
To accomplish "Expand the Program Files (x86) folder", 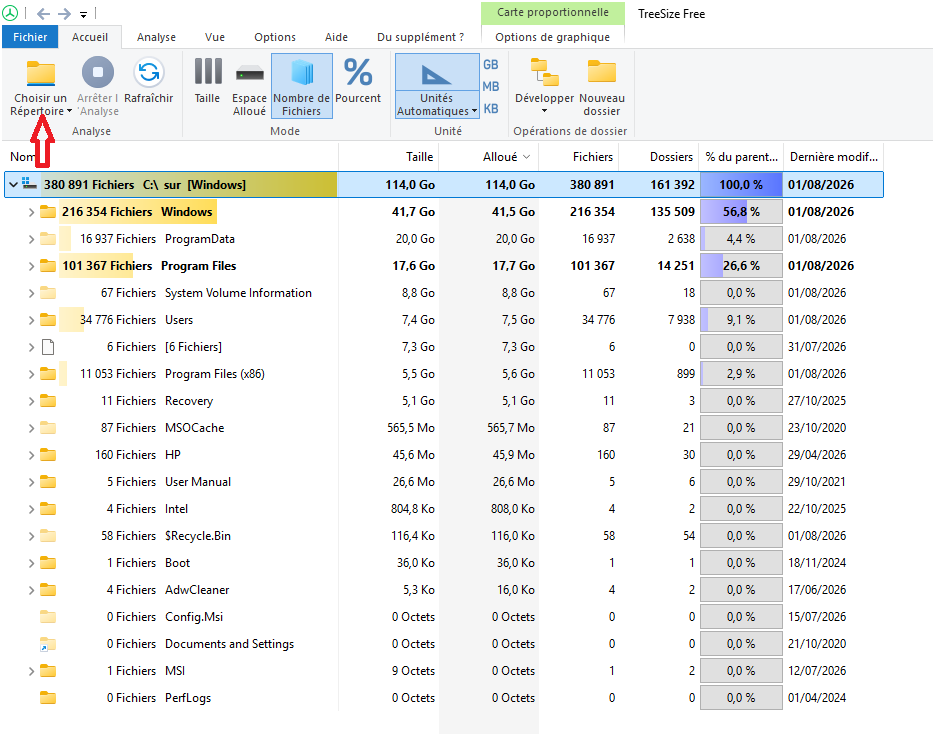I will (31, 374).
